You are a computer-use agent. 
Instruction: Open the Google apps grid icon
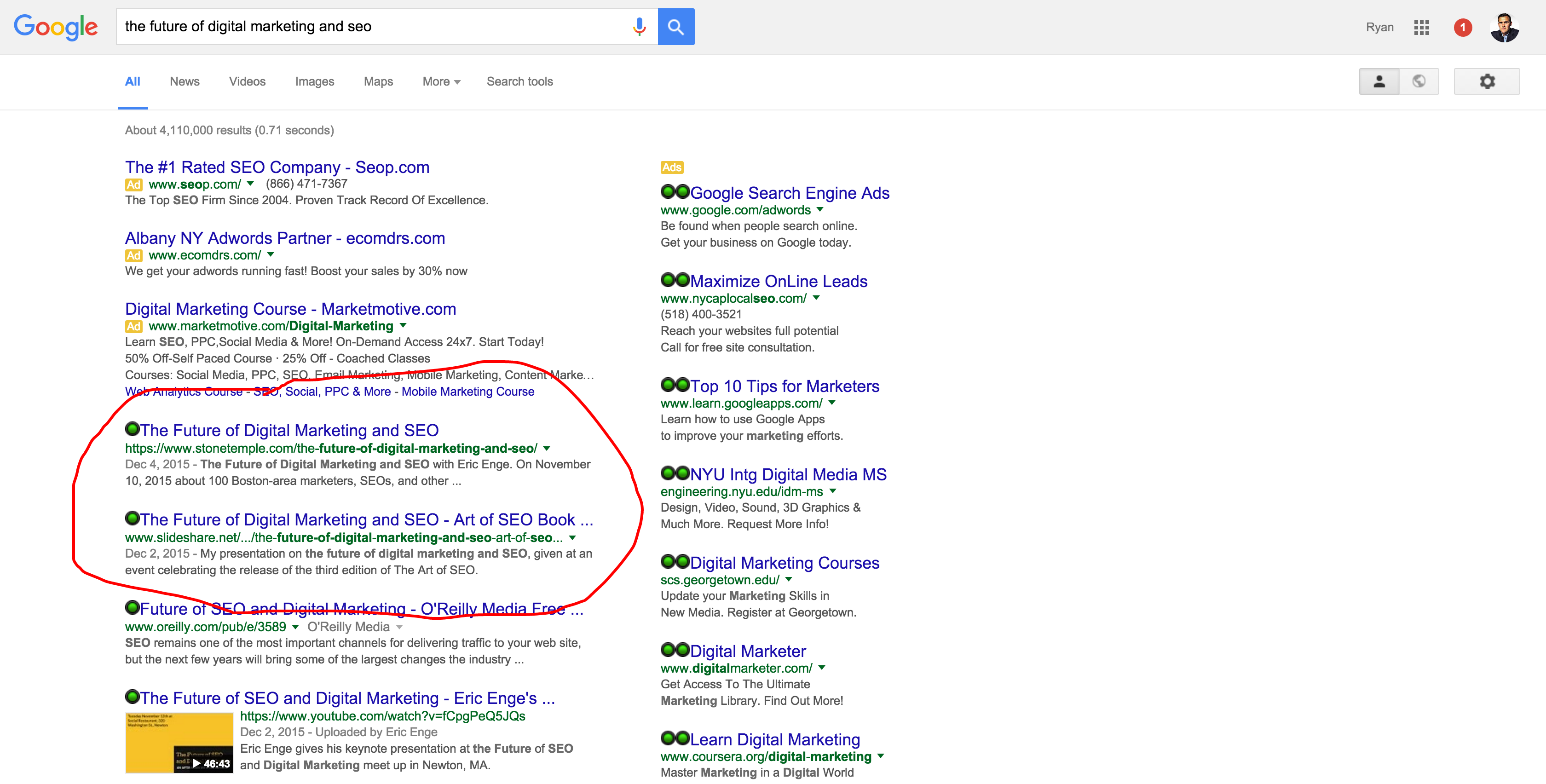[1421, 28]
